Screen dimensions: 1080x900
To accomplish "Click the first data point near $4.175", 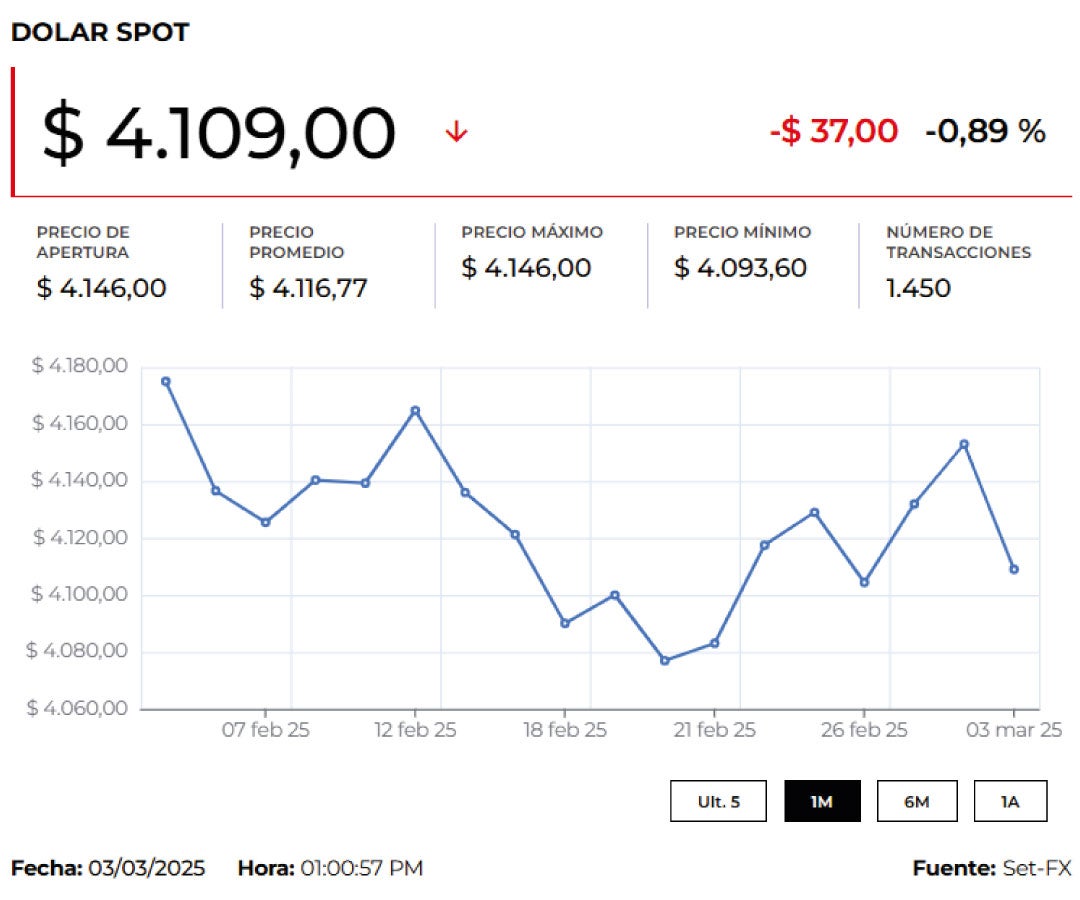I will click(x=165, y=381).
